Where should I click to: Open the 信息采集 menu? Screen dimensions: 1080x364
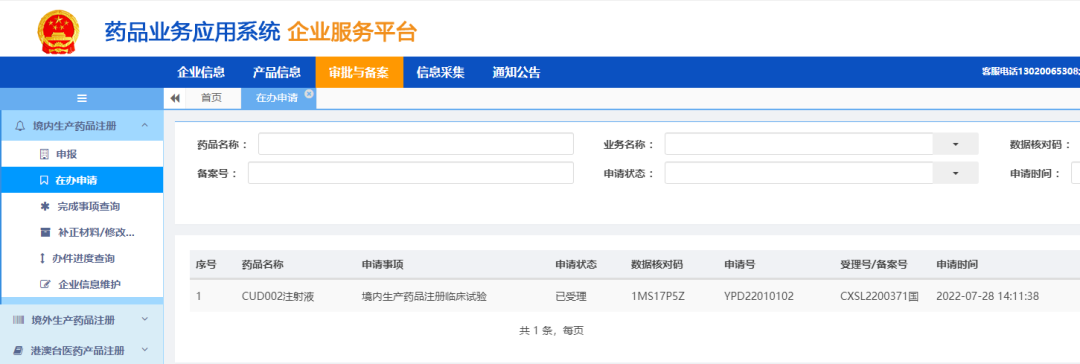click(x=441, y=72)
